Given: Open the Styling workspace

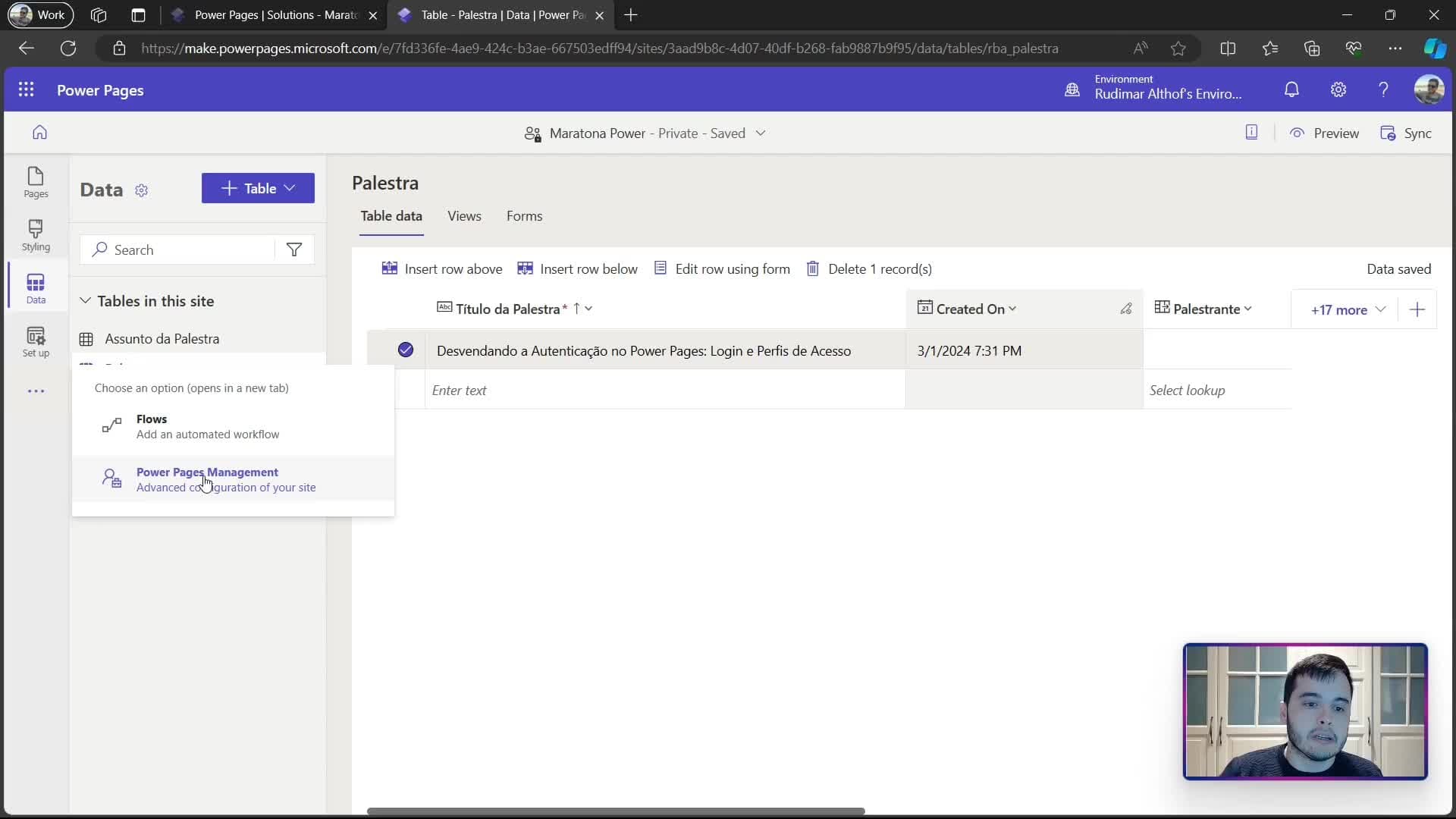Looking at the screenshot, I should [36, 236].
